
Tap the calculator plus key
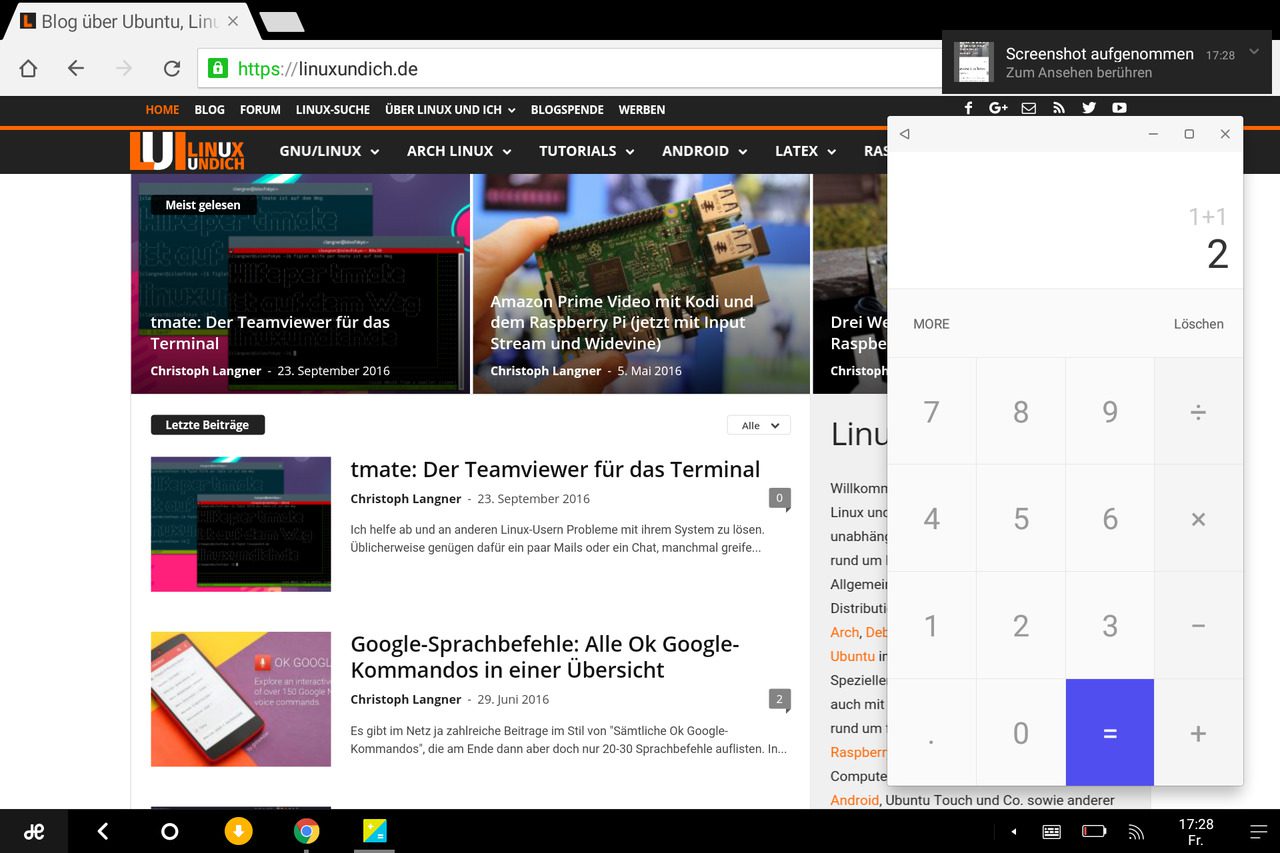coord(1199,733)
